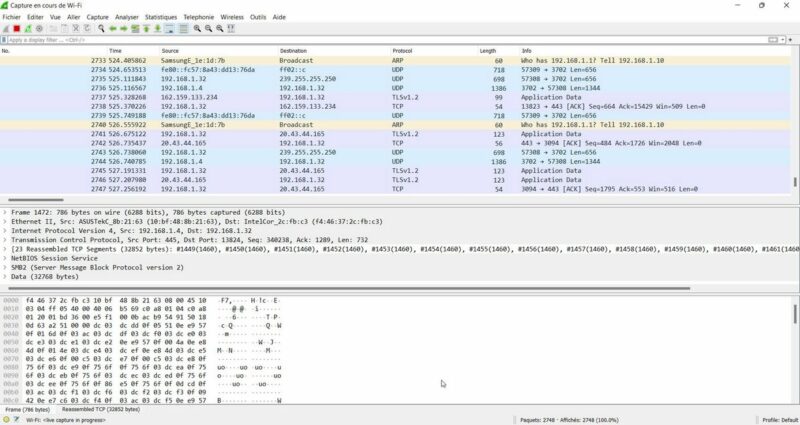The width and height of the screenshot is (800, 425).
Task: Expand NetBIOS Session Service row
Action: 5,258
